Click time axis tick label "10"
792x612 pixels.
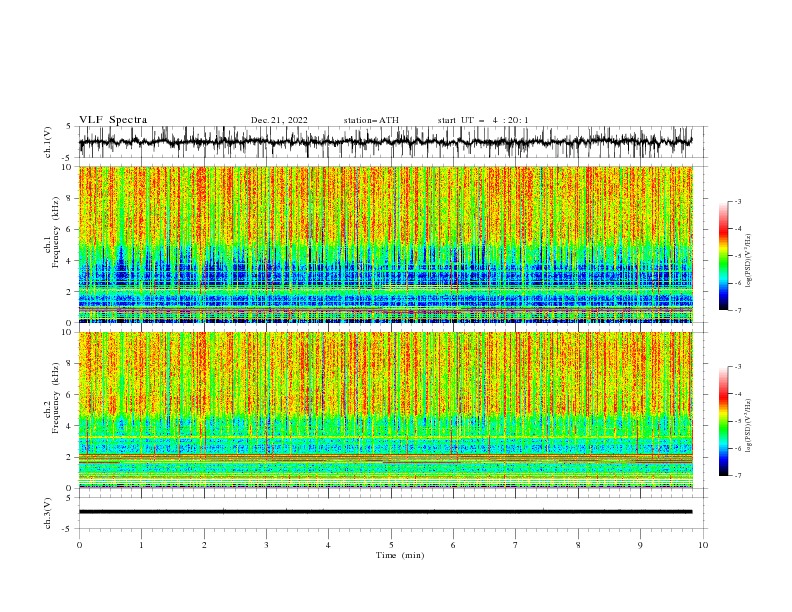point(703,545)
